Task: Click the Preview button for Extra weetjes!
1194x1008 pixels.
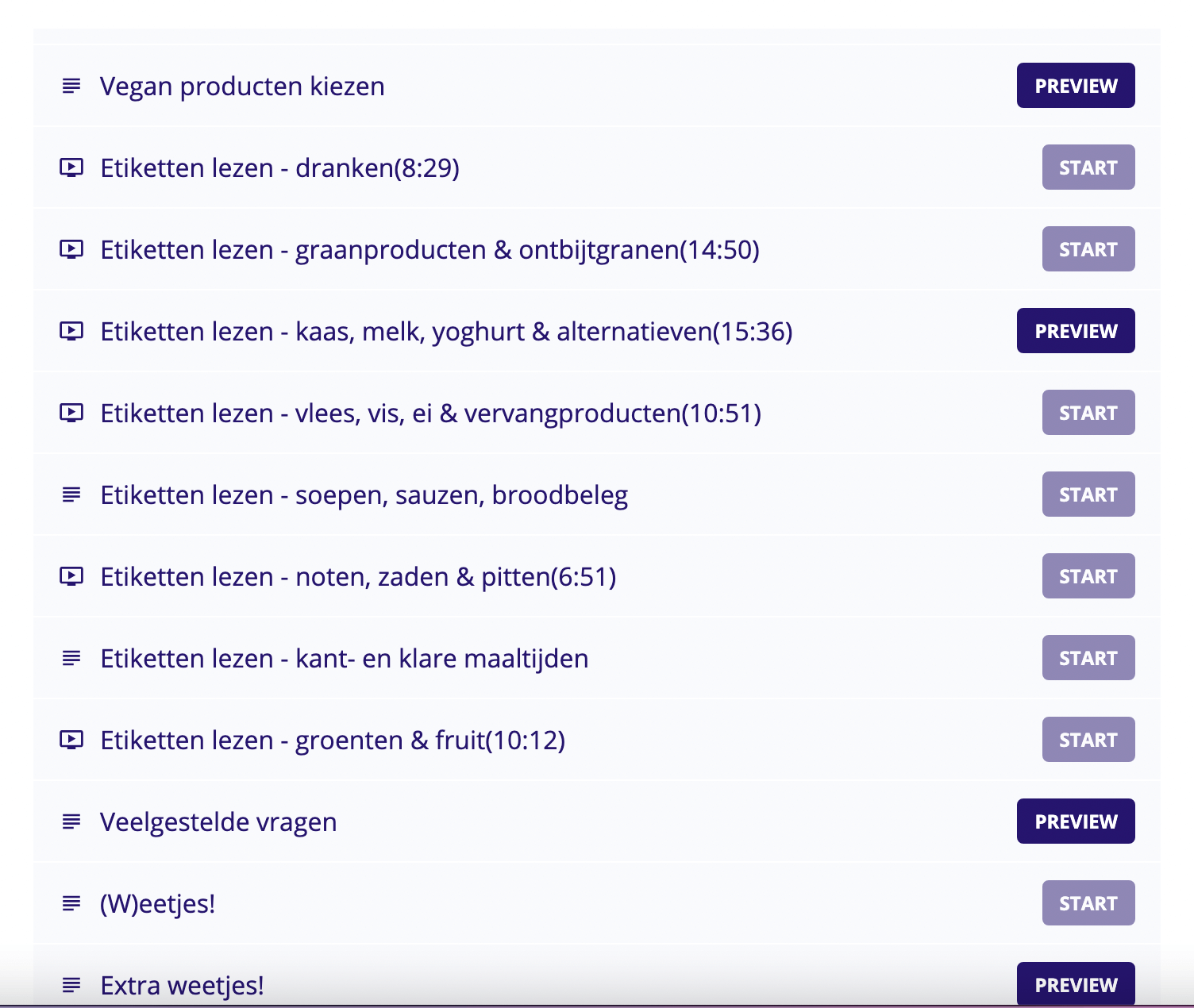Action: coord(1076,984)
